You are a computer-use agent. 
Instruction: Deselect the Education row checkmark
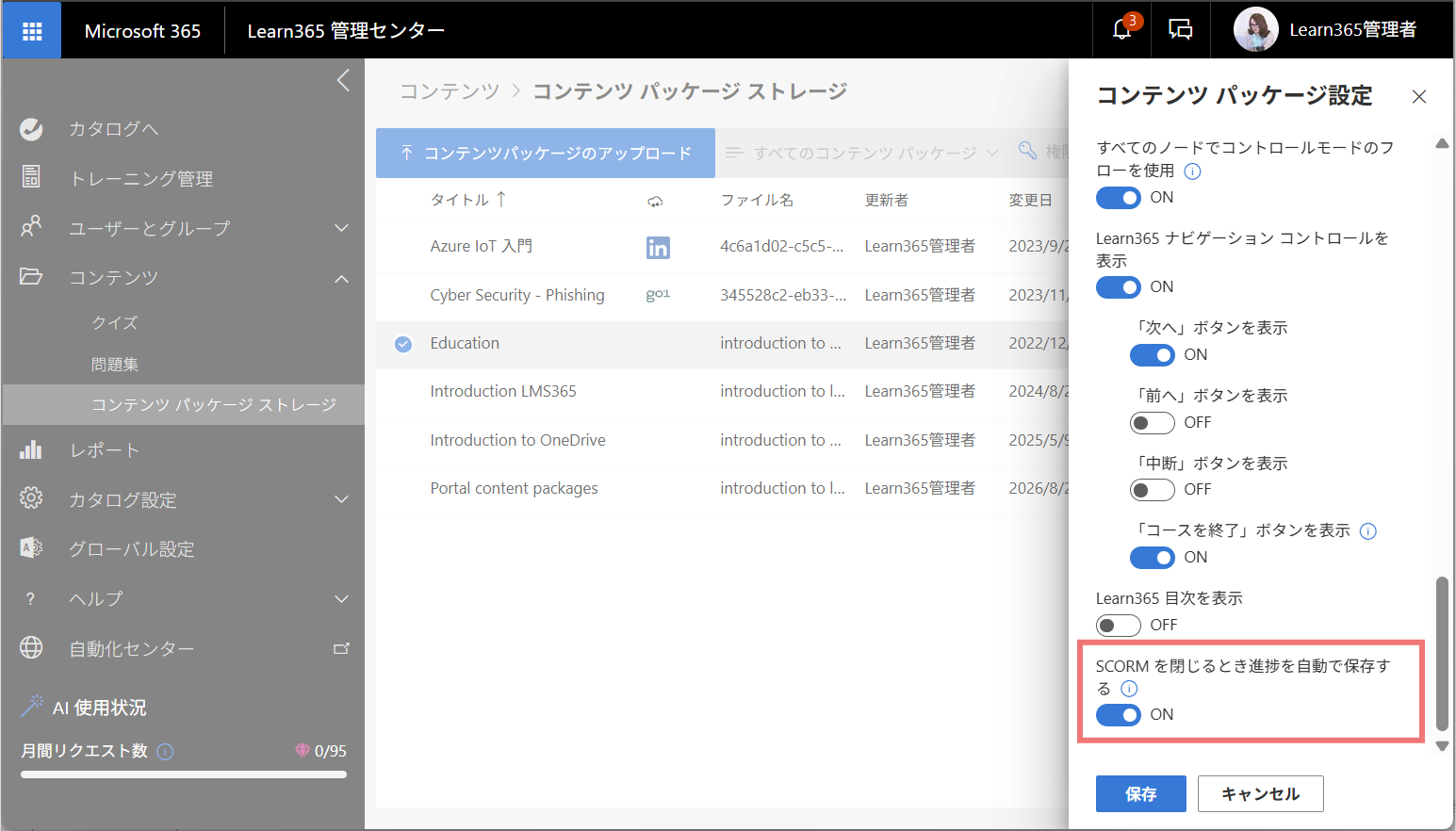tap(403, 344)
